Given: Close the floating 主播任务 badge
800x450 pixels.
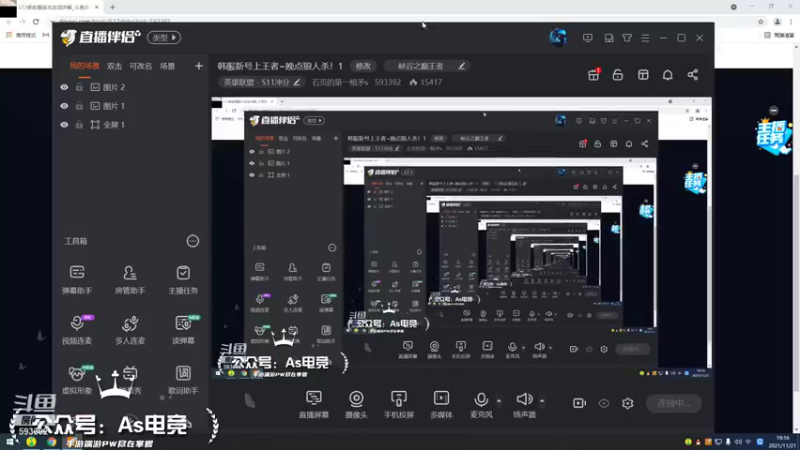Looking at the screenshot, I should tap(773, 110).
